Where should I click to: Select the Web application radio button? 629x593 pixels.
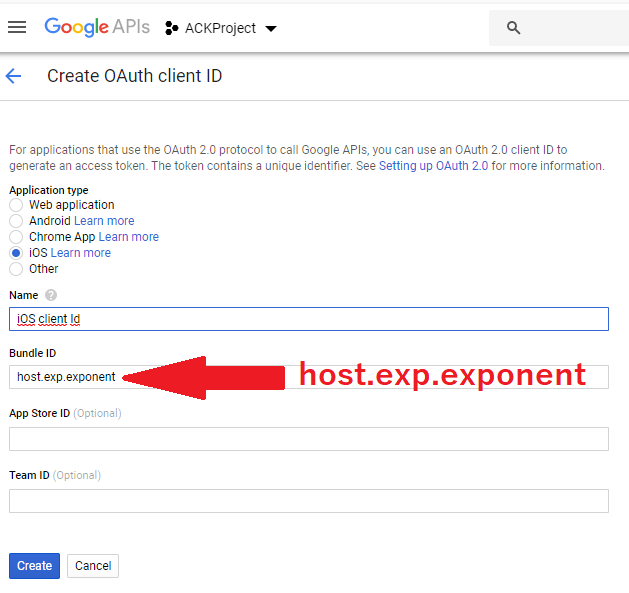(x=16, y=205)
